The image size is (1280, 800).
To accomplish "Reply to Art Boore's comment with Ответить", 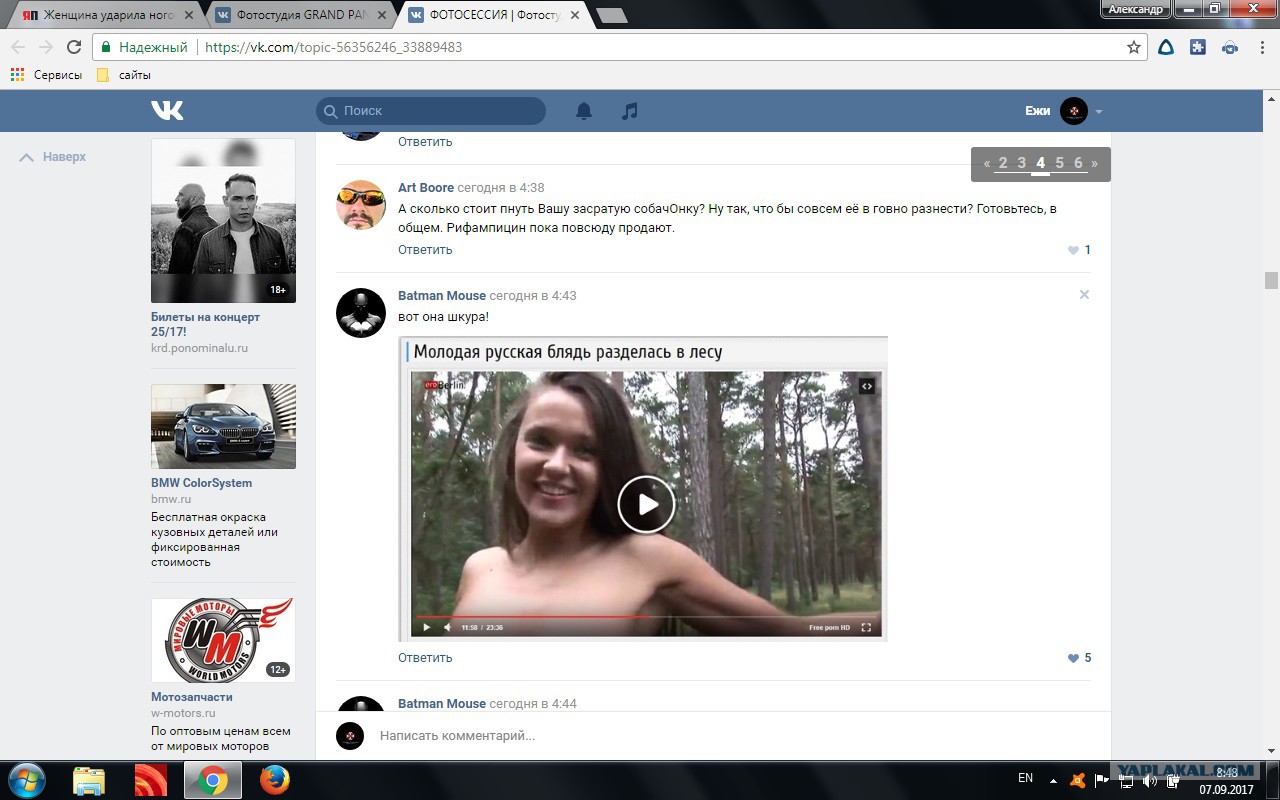I will (x=425, y=250).
